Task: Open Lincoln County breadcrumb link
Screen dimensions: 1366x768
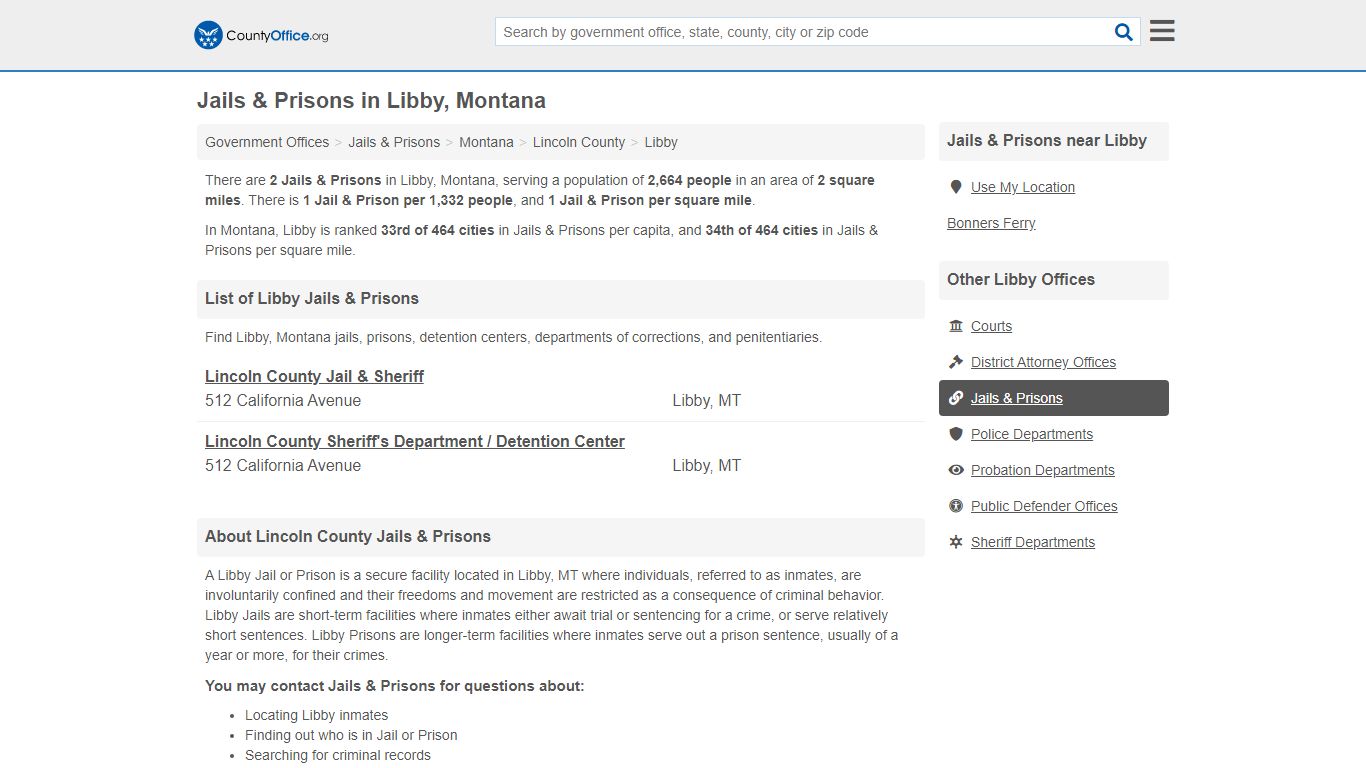Action: (579, 142)
